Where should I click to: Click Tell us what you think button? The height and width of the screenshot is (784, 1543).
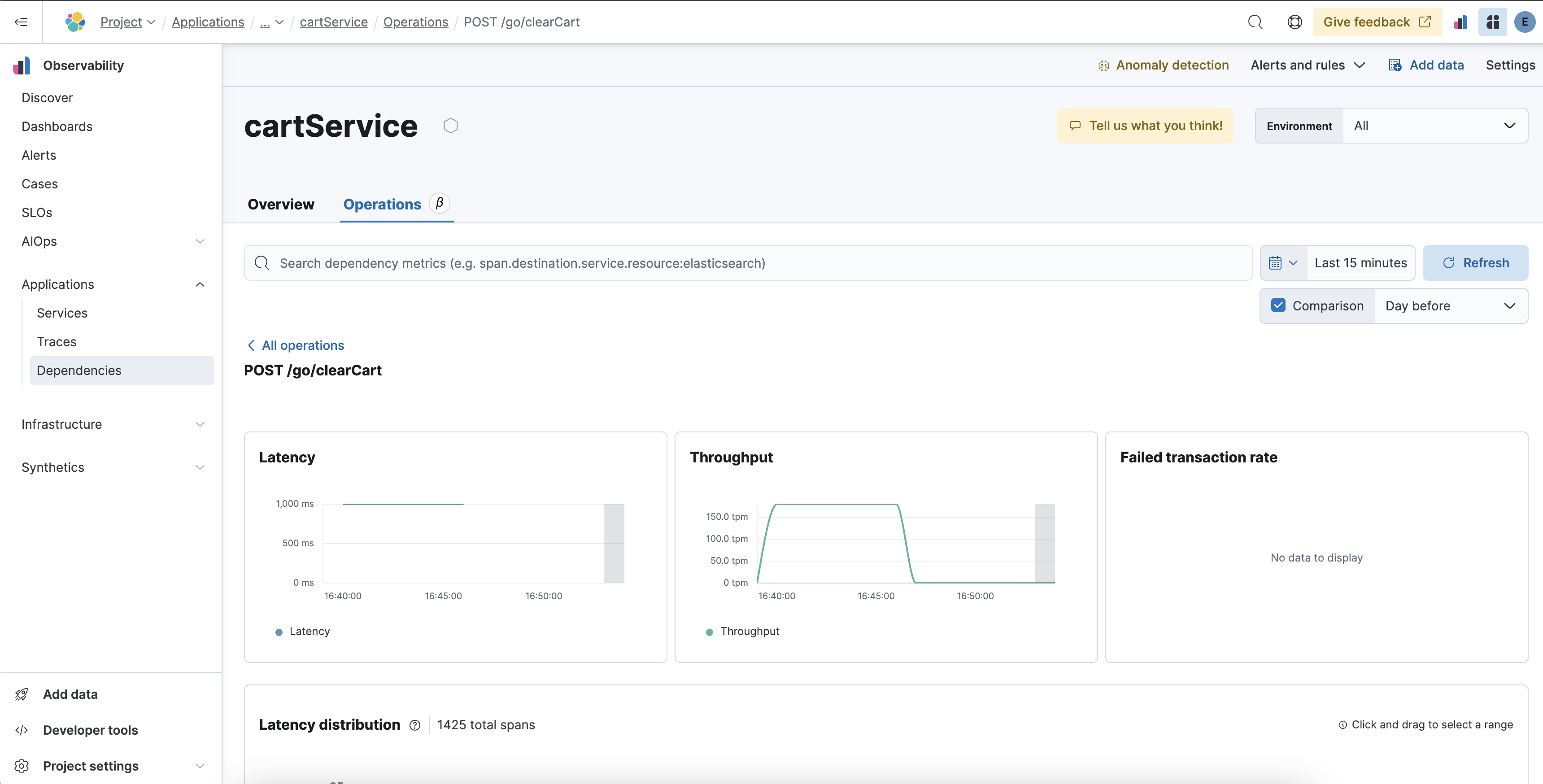[1145, 126]
